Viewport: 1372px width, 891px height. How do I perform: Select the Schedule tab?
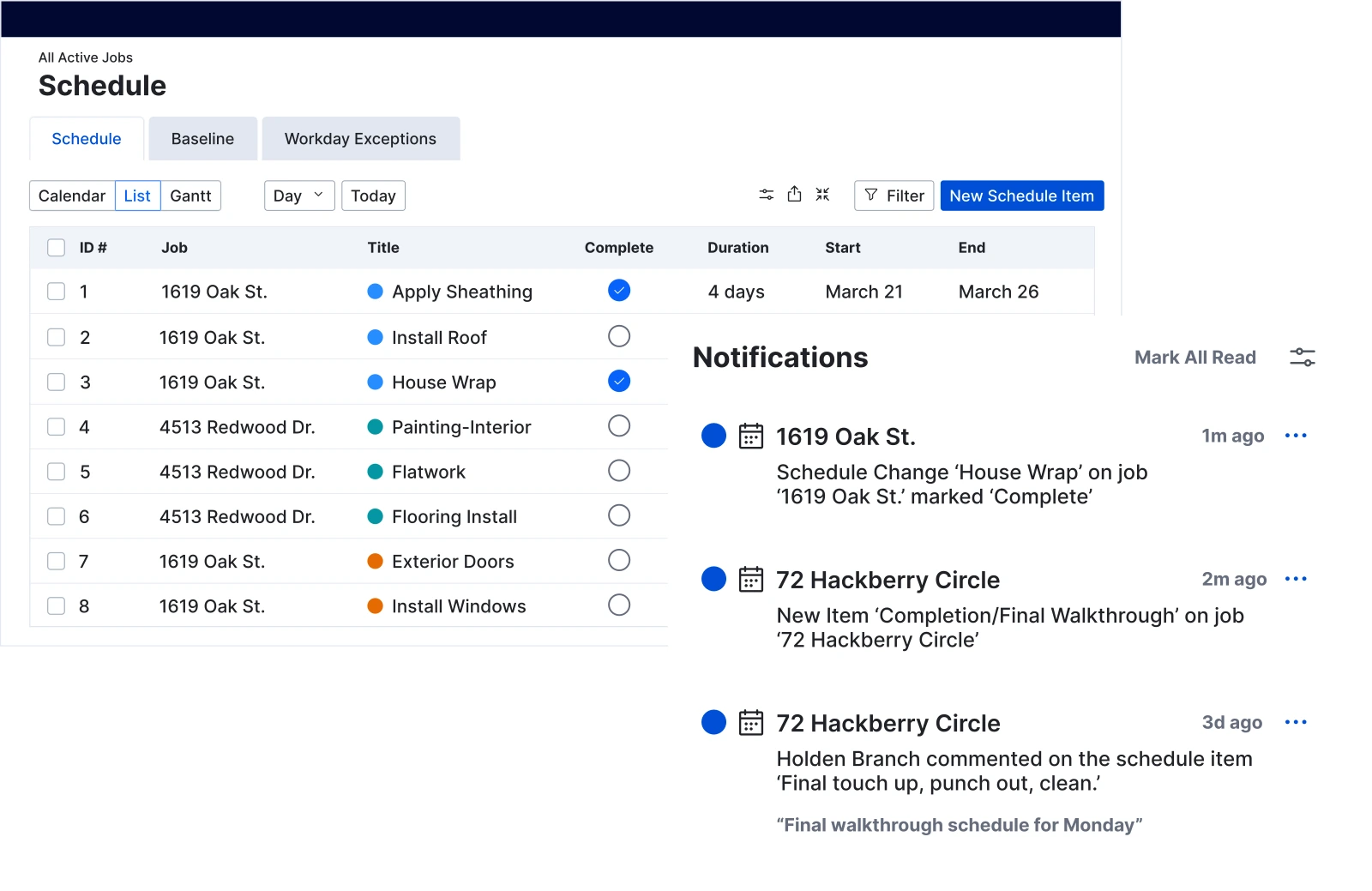(x=87, y=139)
